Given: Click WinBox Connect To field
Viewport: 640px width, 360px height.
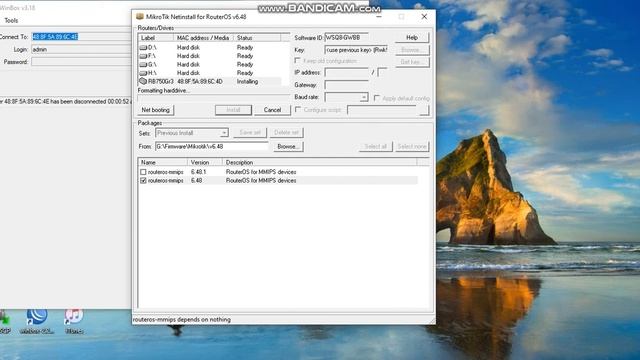Looking at the screenshot, I should [x=82, y=37].
